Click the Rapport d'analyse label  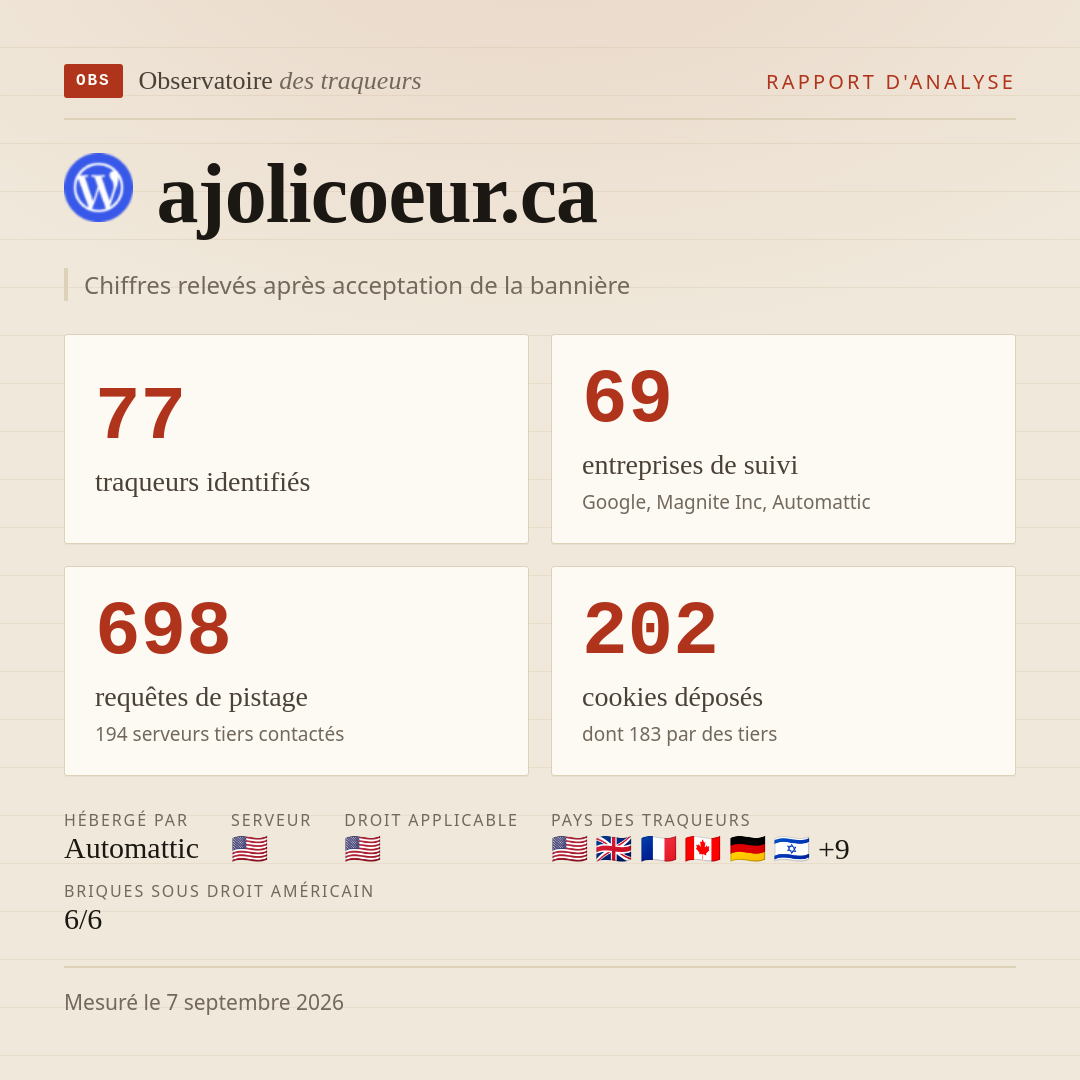[891, 82]
